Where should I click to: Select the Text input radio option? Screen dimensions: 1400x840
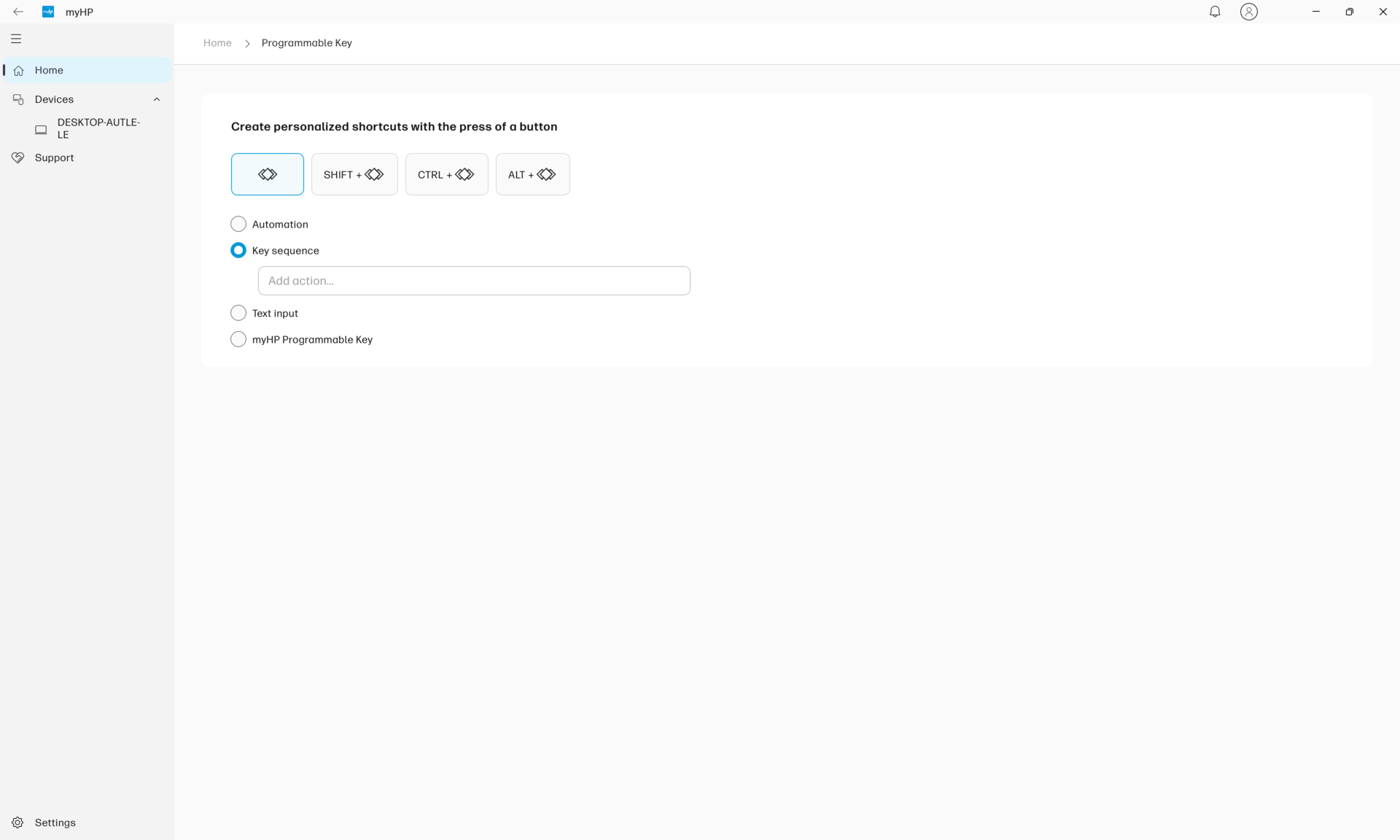(238, 313)
